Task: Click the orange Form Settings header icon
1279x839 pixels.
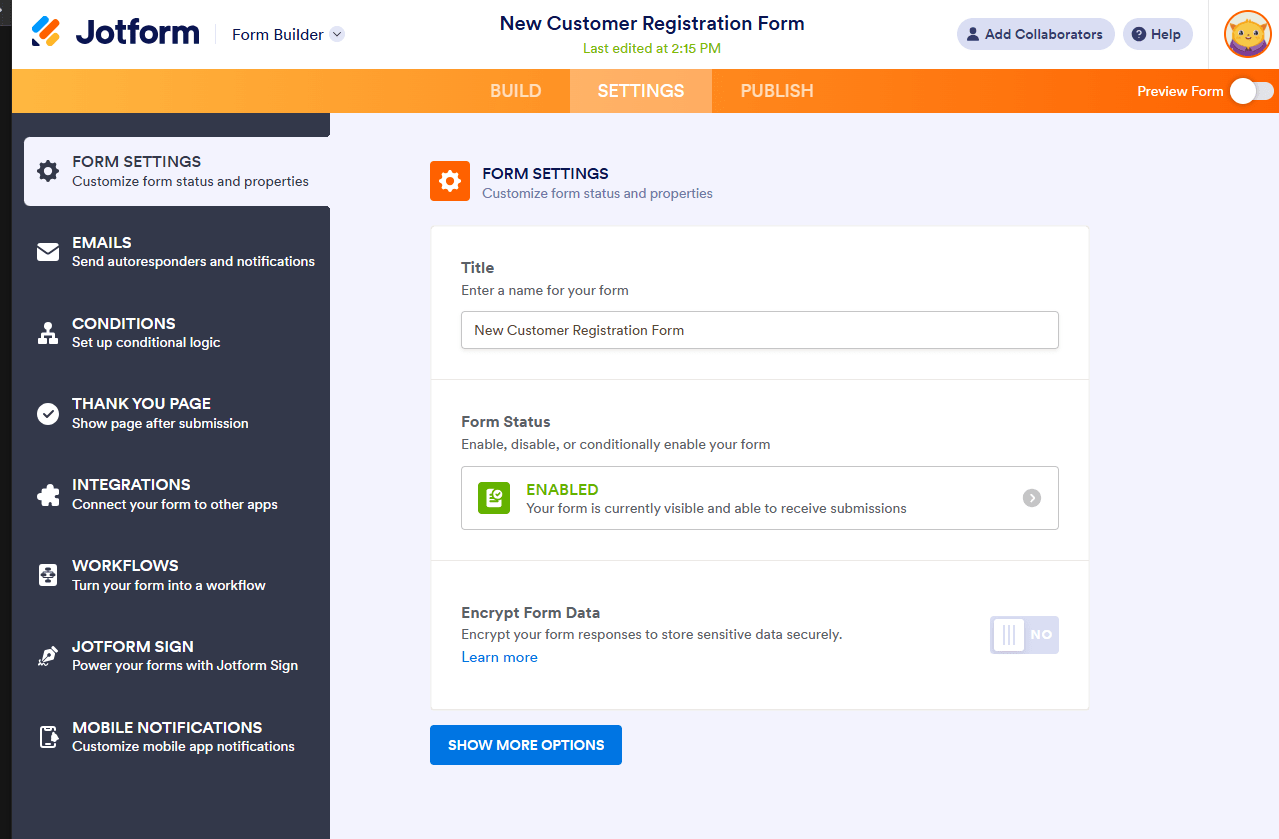Action: pyautogui.click(x=450, y=181)
